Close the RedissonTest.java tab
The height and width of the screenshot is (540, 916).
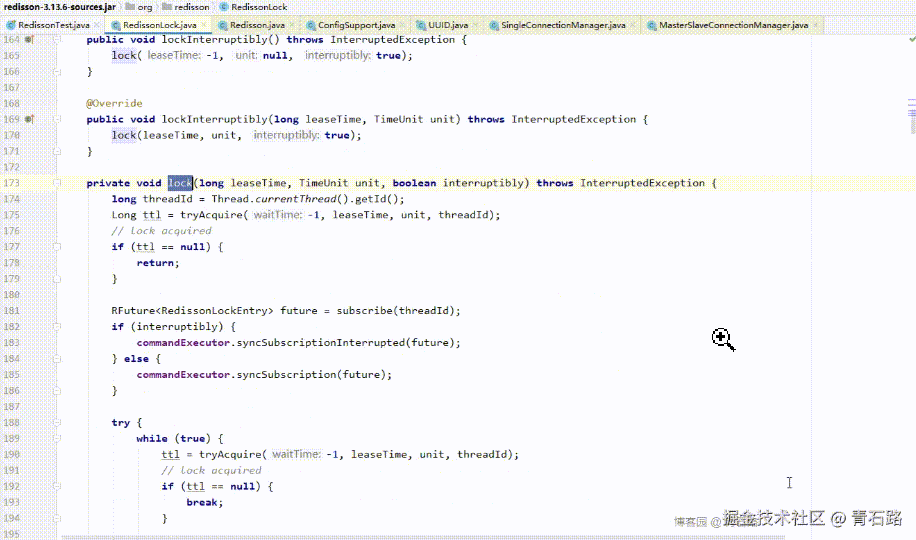point(96,25)
